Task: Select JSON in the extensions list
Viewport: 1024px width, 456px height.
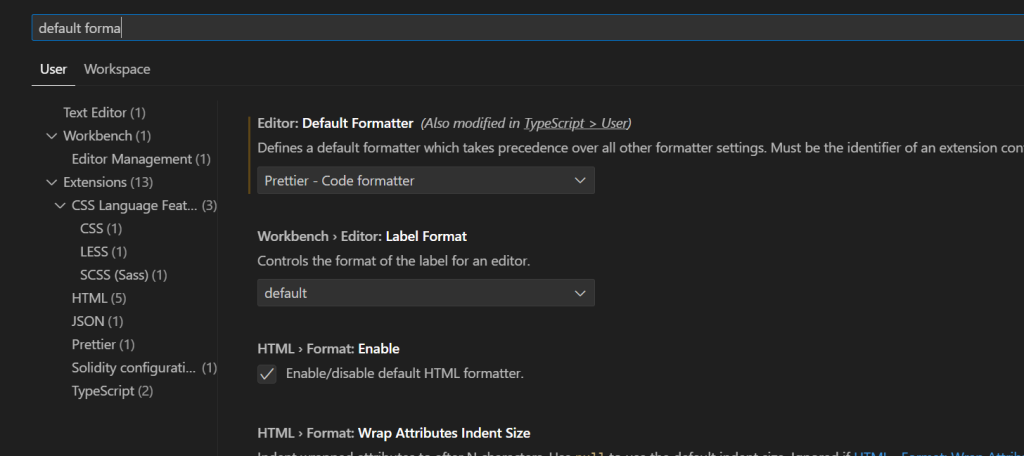Action: coord(97,321)
